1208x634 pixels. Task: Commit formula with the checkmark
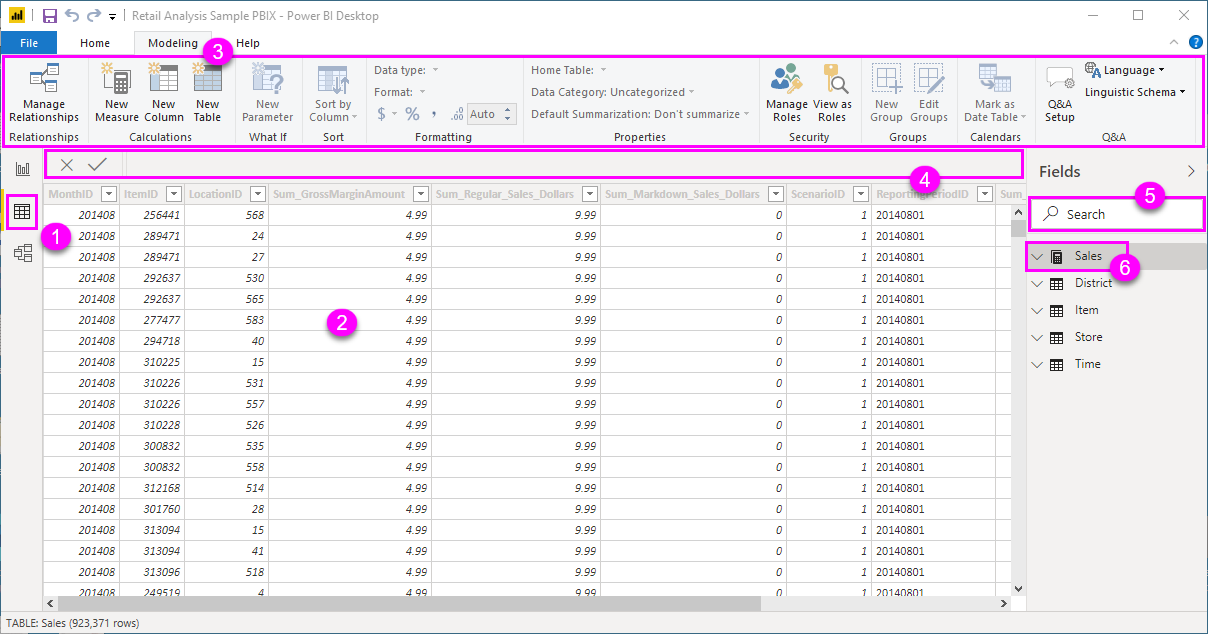97,164
